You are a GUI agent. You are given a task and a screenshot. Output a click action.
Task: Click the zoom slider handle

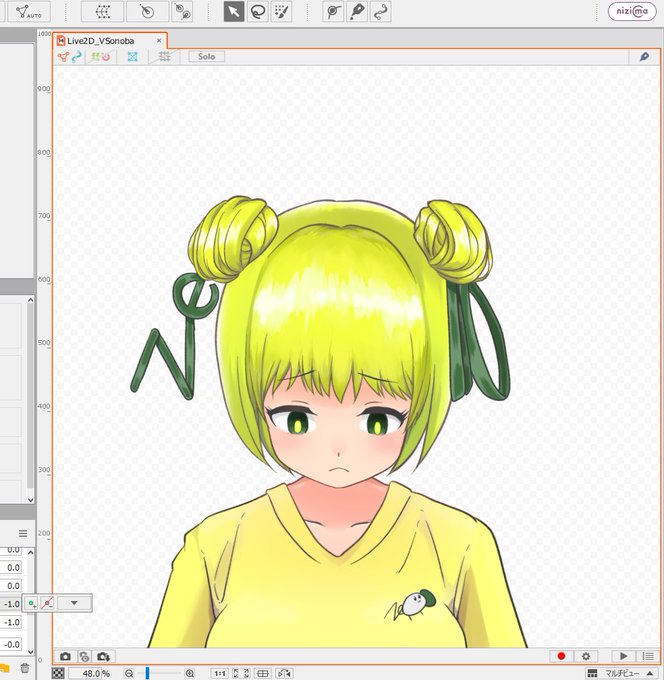pyautogui.click(x=147, y=673)
